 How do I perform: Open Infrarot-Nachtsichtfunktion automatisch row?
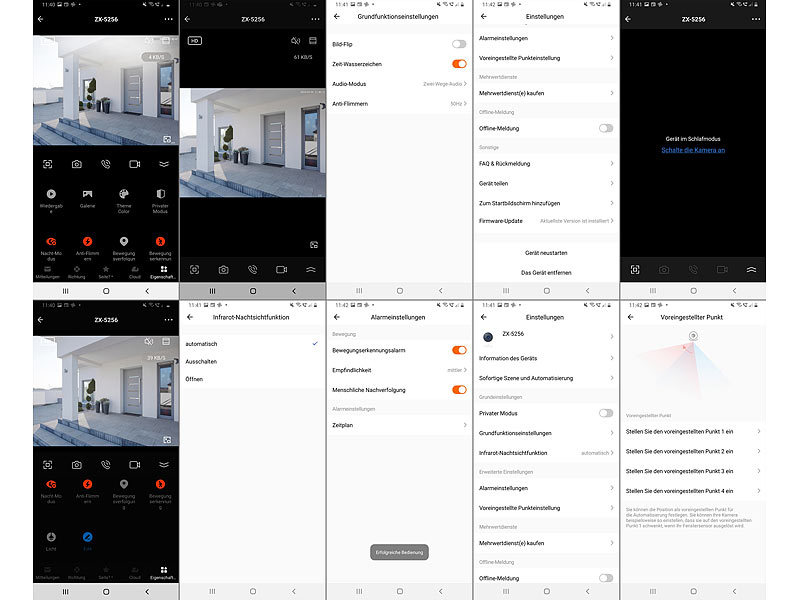546,453
